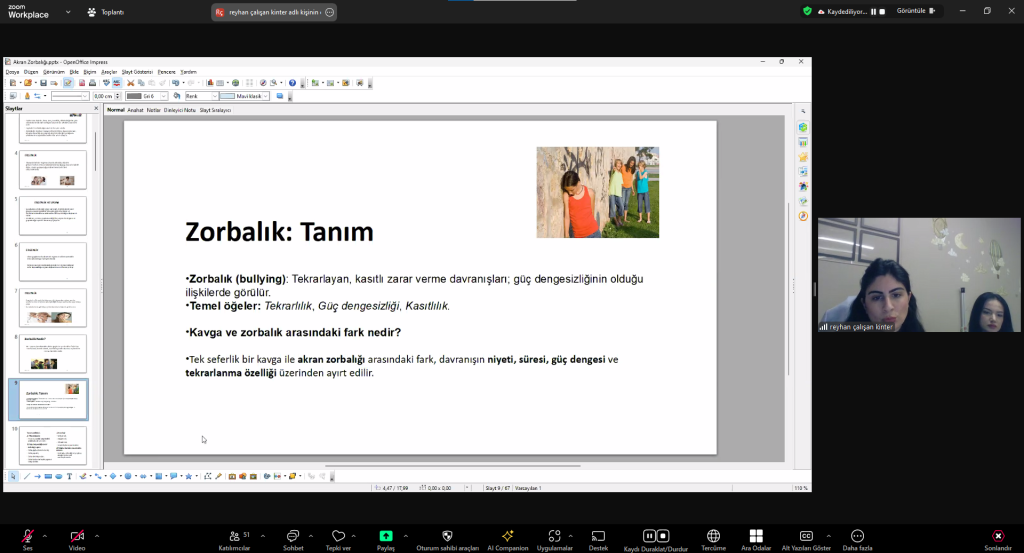Click Kaydı Duraklat/Durdur recording button

point(656,536)
